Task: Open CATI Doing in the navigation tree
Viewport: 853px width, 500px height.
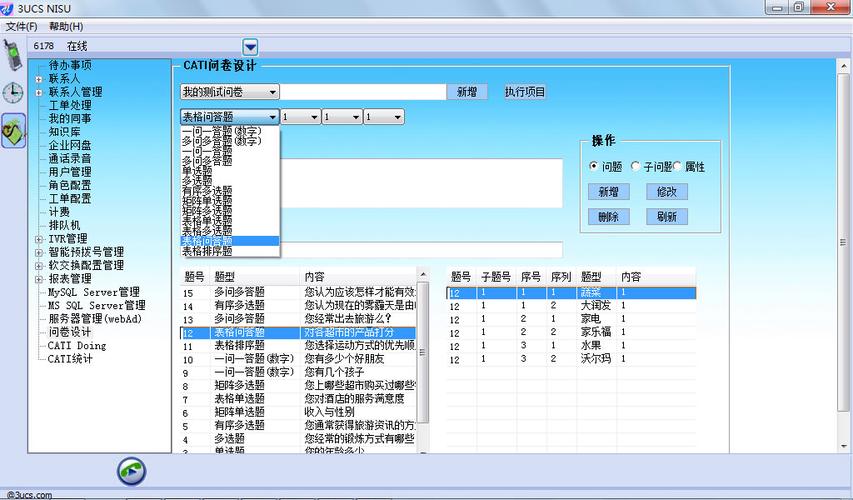Action: coord(77,345)
